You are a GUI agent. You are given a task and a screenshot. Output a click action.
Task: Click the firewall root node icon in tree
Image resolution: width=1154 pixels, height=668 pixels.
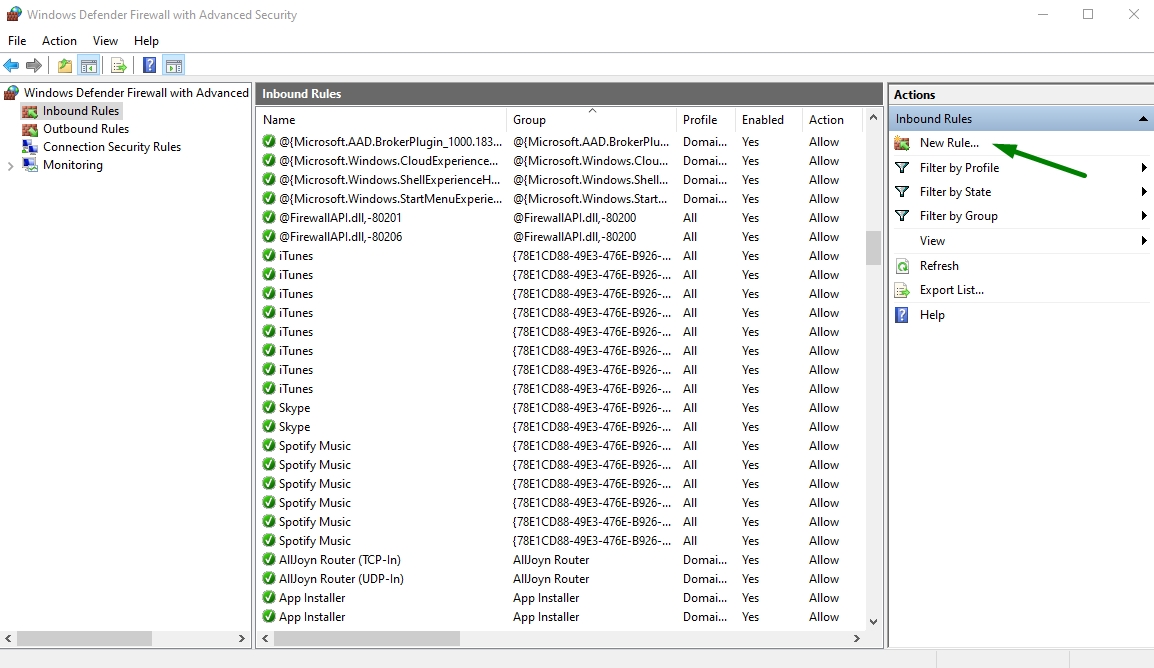point(11,93)
